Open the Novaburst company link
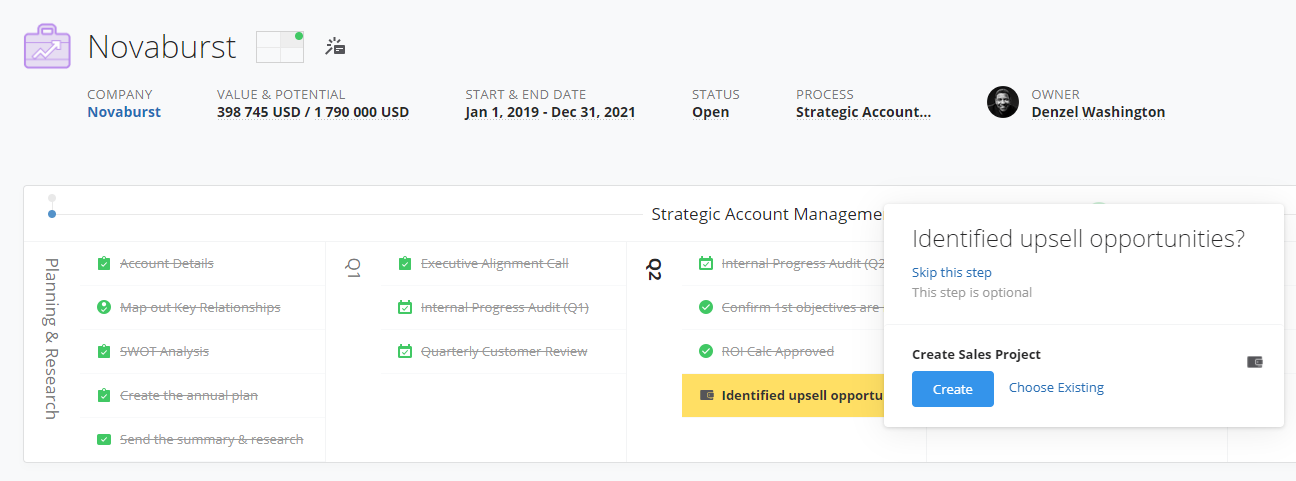This screenshot has width=1296, height=481. point(124,112)
